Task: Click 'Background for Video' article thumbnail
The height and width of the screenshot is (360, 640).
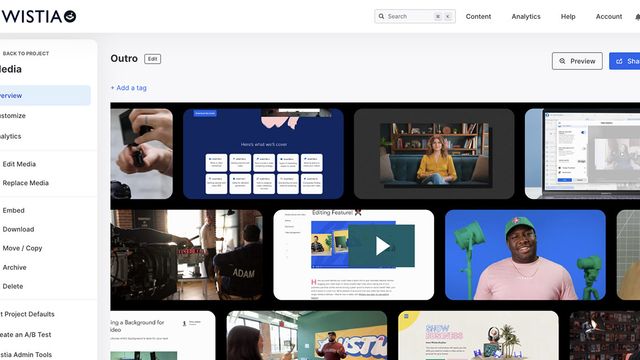Action: [x=163, y=336]
